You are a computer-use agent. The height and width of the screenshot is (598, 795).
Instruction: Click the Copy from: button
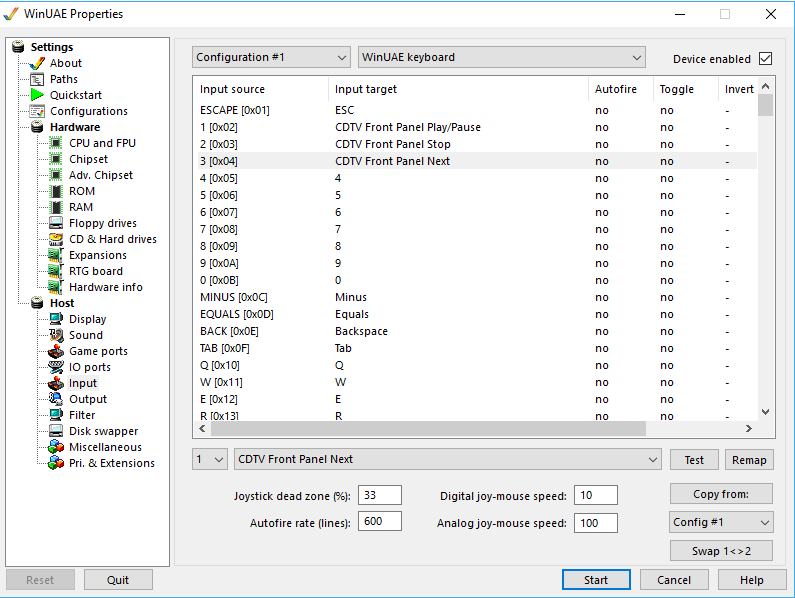click(721, 494)
